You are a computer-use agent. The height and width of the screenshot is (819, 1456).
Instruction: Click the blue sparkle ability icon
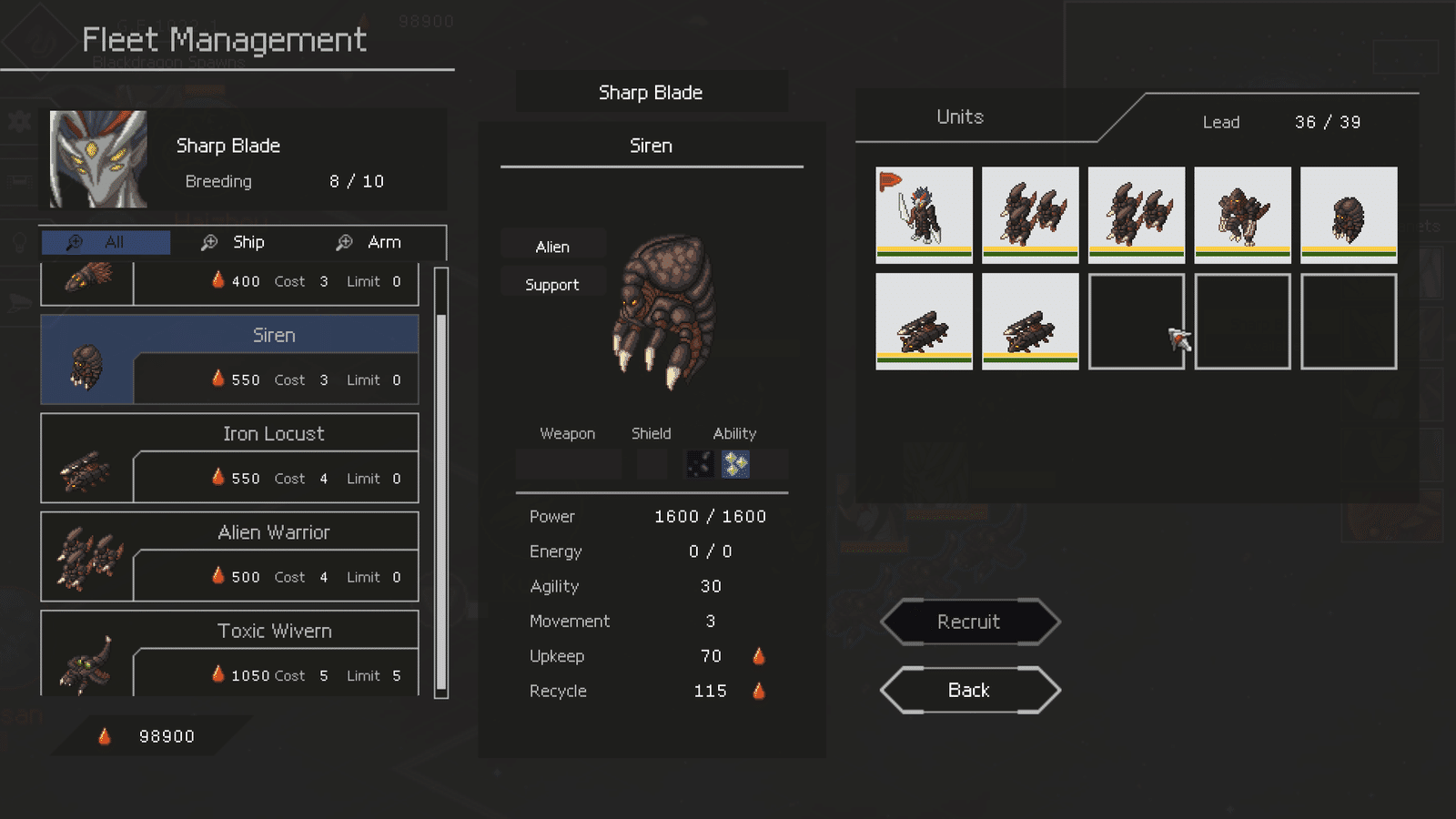click(x=735, y=464)
